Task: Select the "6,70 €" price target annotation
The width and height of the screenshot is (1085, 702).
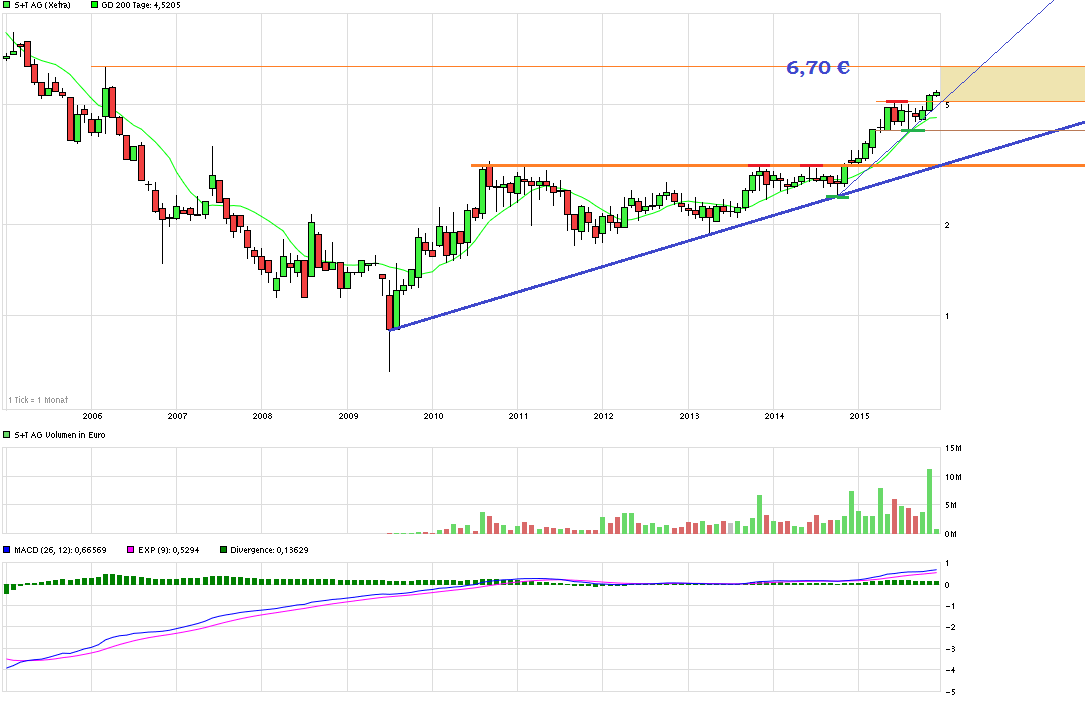Action: click(x=817, y=68)
